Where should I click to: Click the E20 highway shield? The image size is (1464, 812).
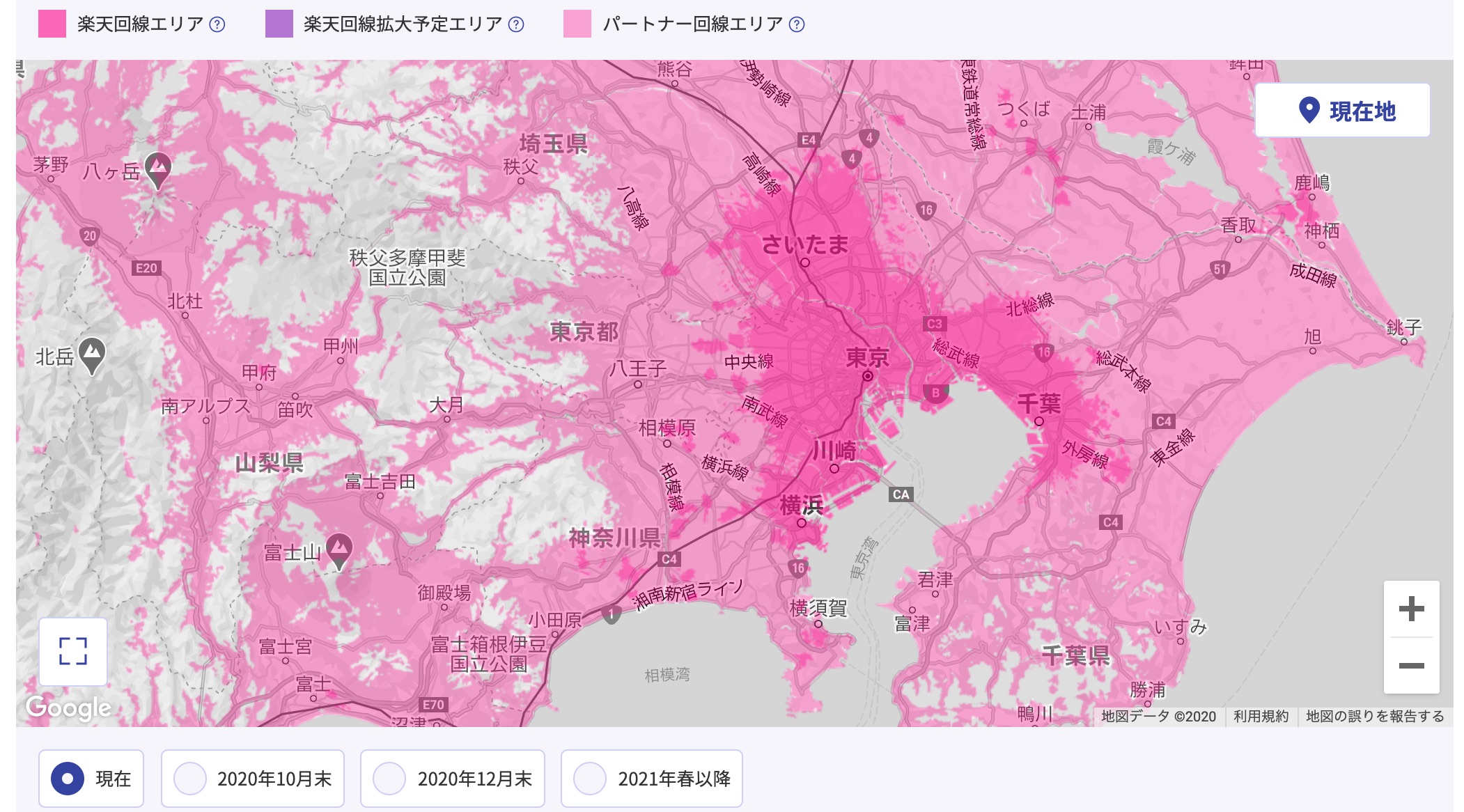pos(146,268)
